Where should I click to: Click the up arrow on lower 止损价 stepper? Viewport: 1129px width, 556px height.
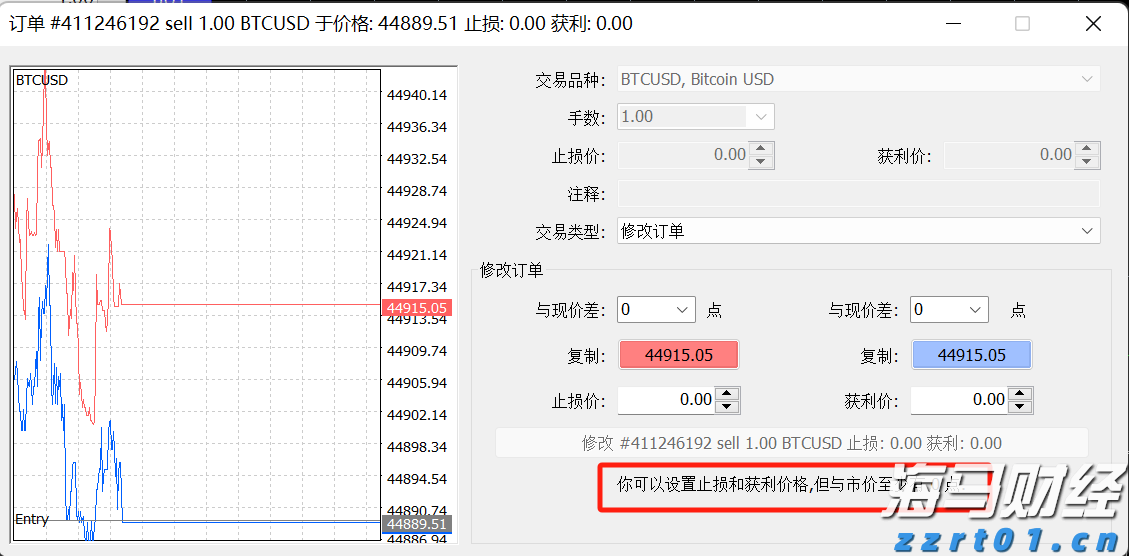point(728,394)
